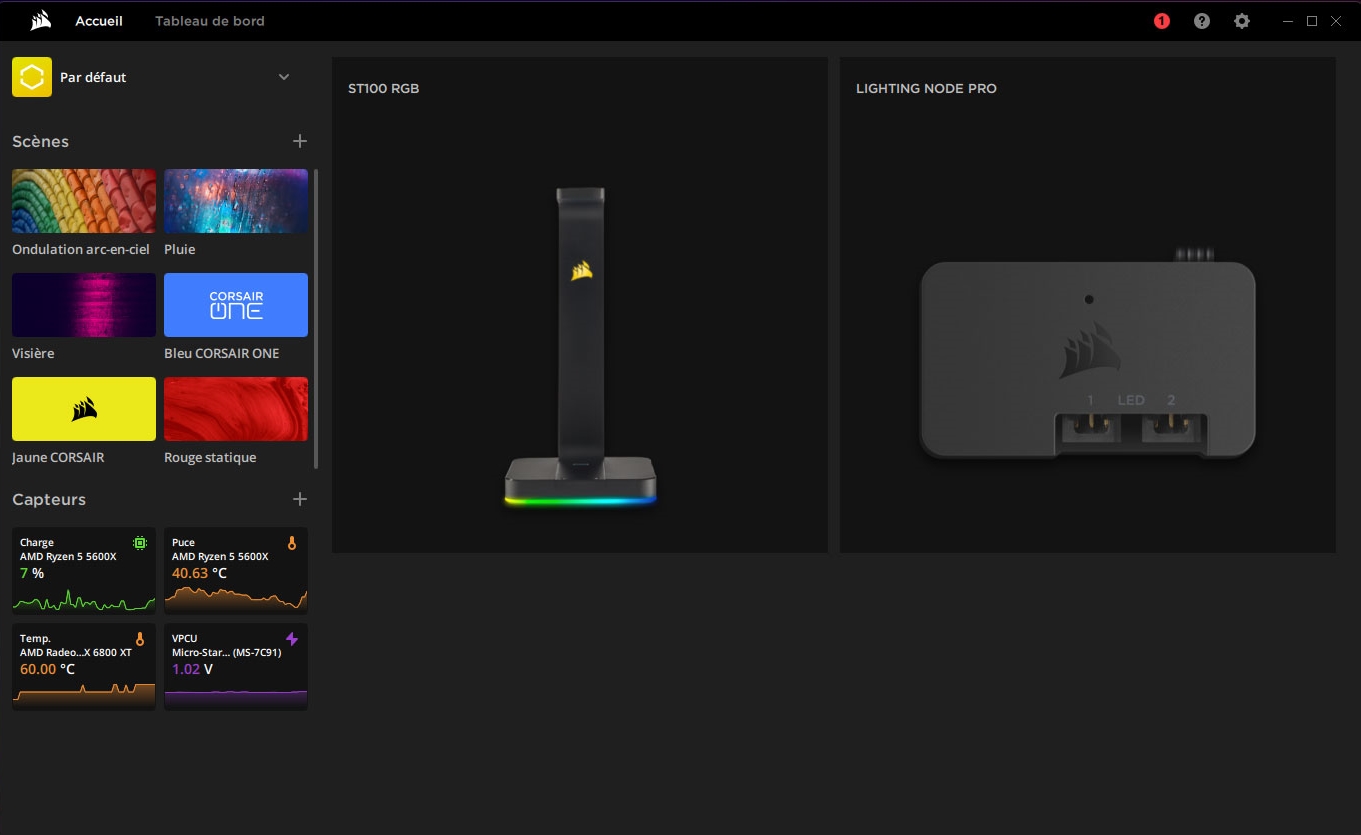Apply the Jaune CORSAIR scene

click(x=84, y=409)
